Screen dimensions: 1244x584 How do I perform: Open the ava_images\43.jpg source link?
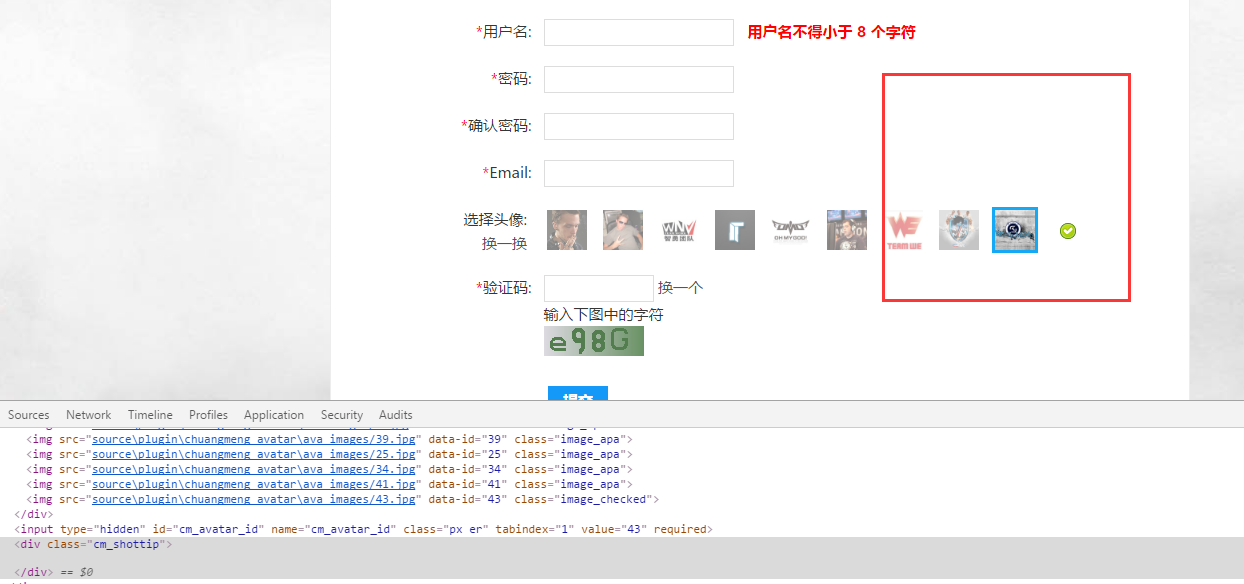pyautogui.click(x=254, y=499)
